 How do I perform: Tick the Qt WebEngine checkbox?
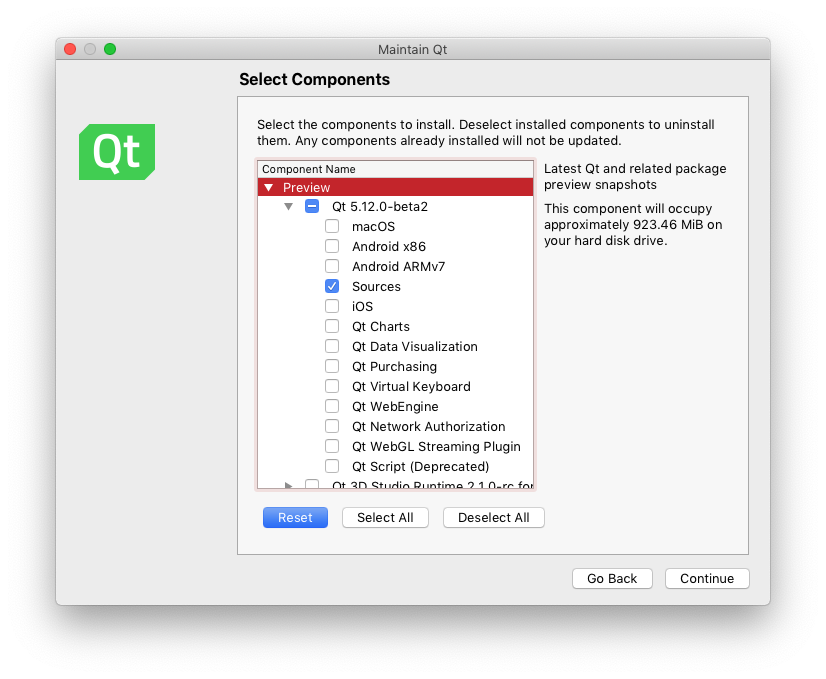(332, 407)
